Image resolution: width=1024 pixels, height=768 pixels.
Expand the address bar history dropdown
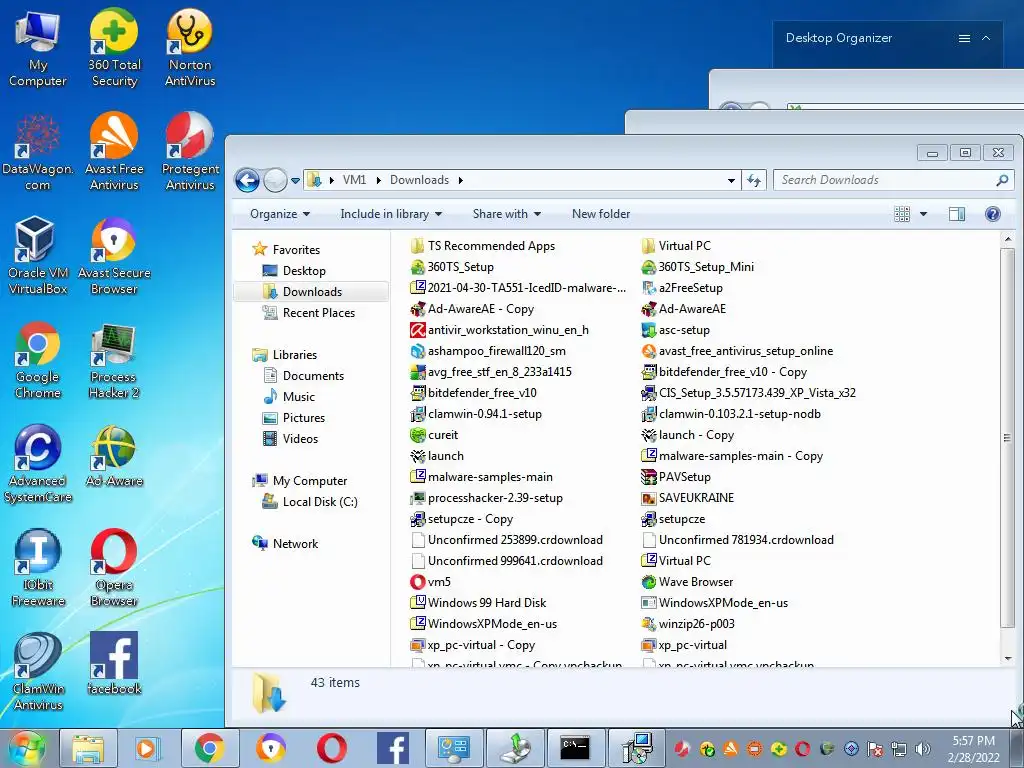pyautogui.click(x=731, y=180)
